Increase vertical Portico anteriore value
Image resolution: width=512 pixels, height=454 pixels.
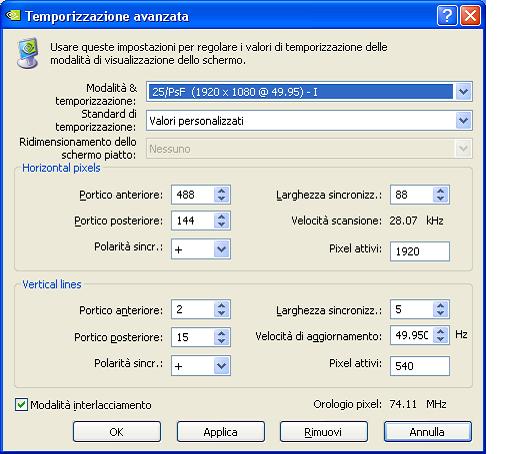pos(222,306)
